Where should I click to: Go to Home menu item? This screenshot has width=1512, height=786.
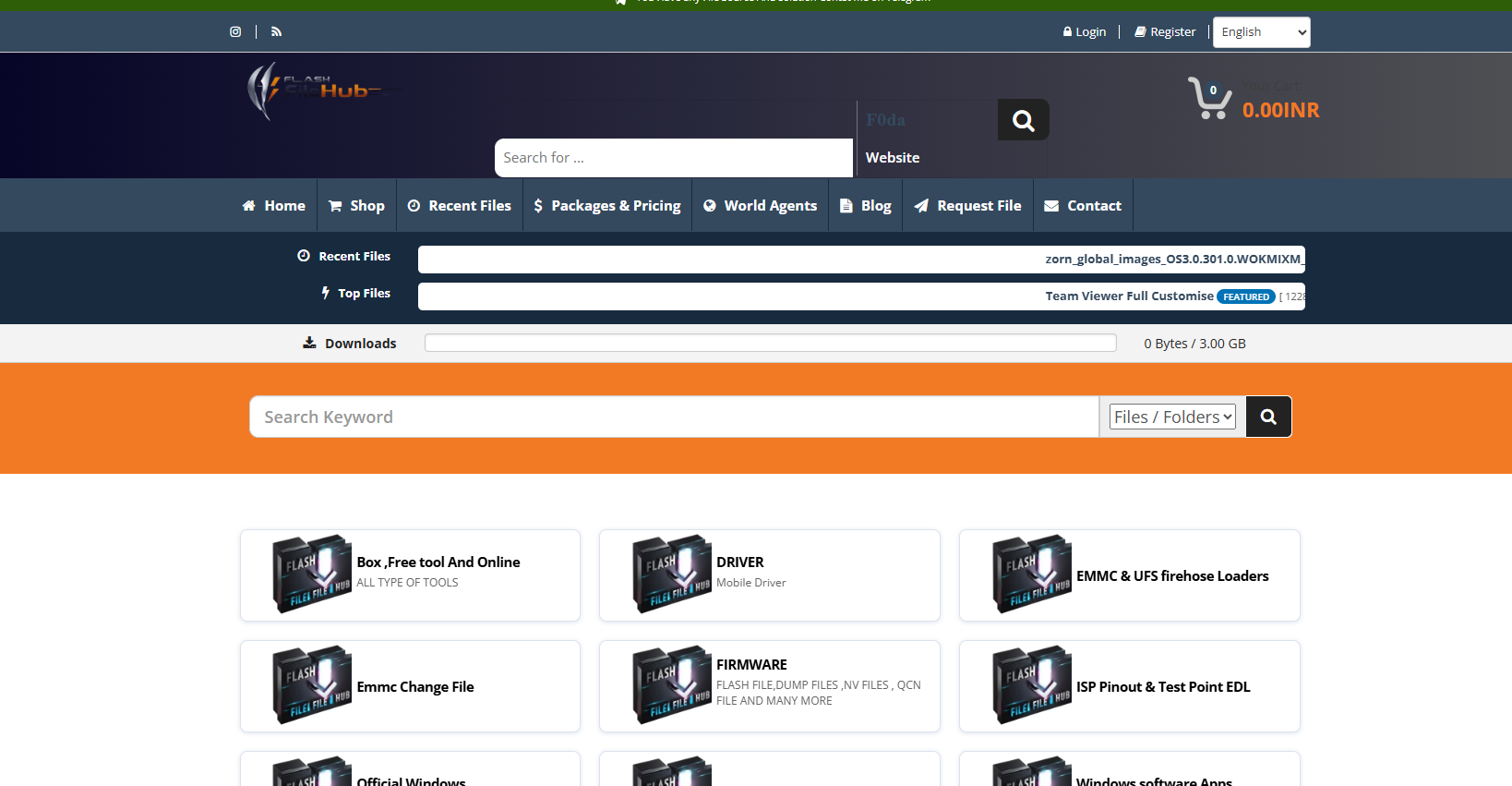pos(274,205)
